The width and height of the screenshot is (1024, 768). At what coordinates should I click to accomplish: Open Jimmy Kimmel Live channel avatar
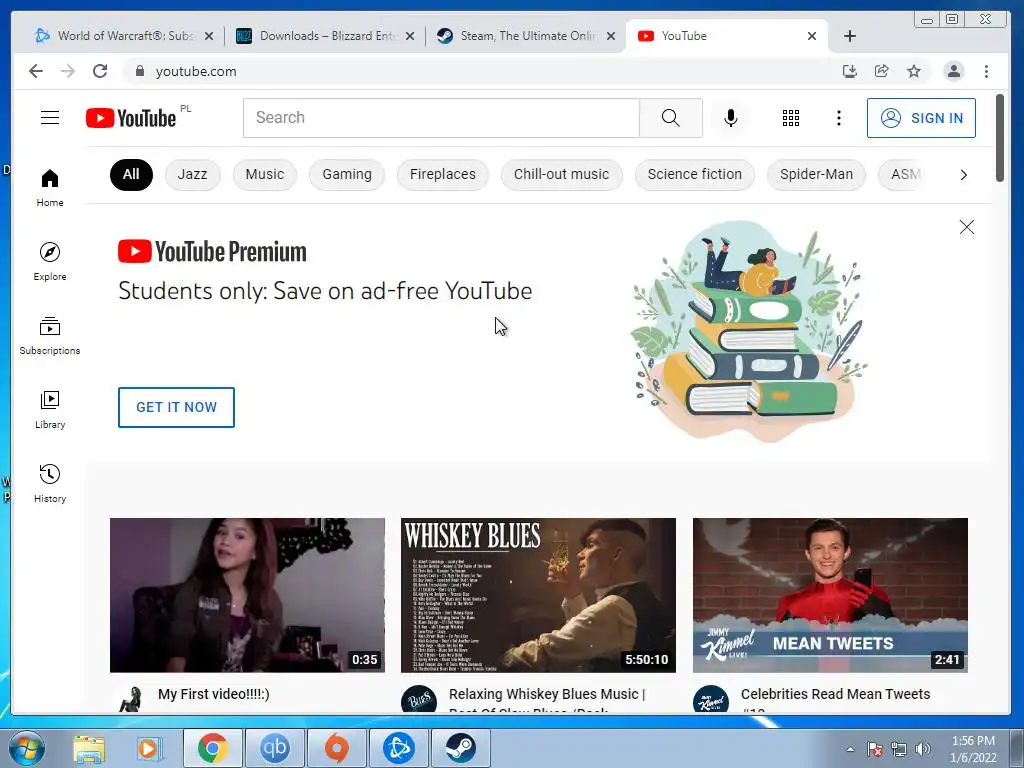point(711,699)
